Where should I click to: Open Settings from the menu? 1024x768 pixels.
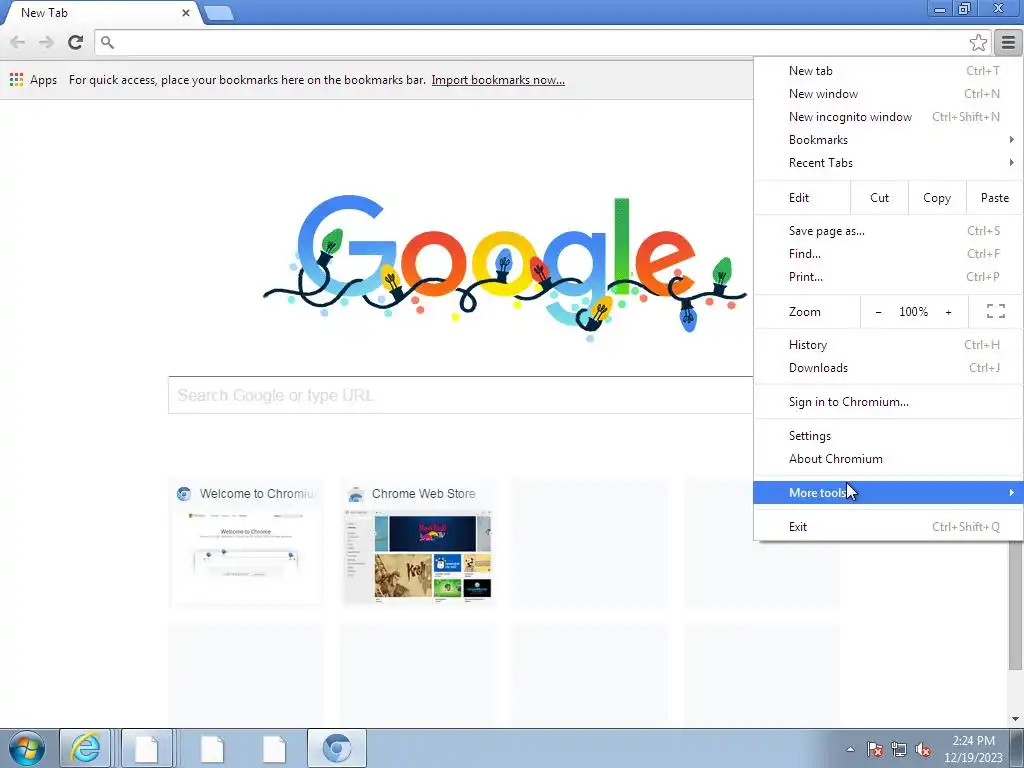click(x=888, y=436)
